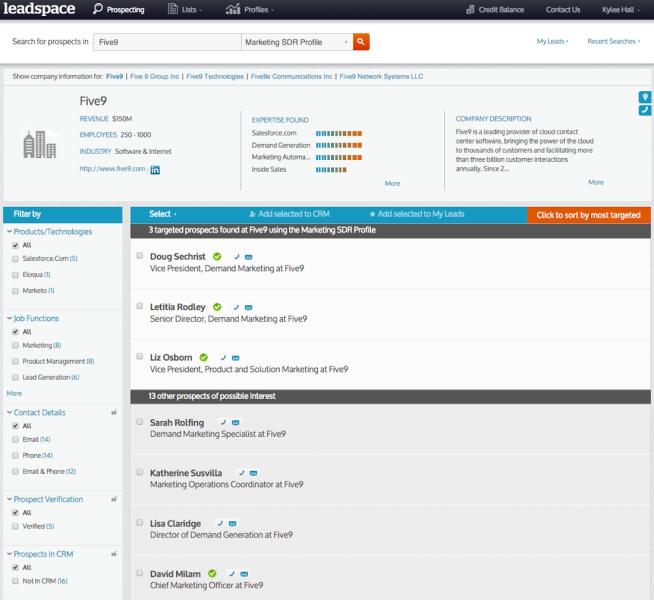This screenshot has width=654, height=600.
Task: Click the map pin icon at right edge
Action: [x=645, y=96]
